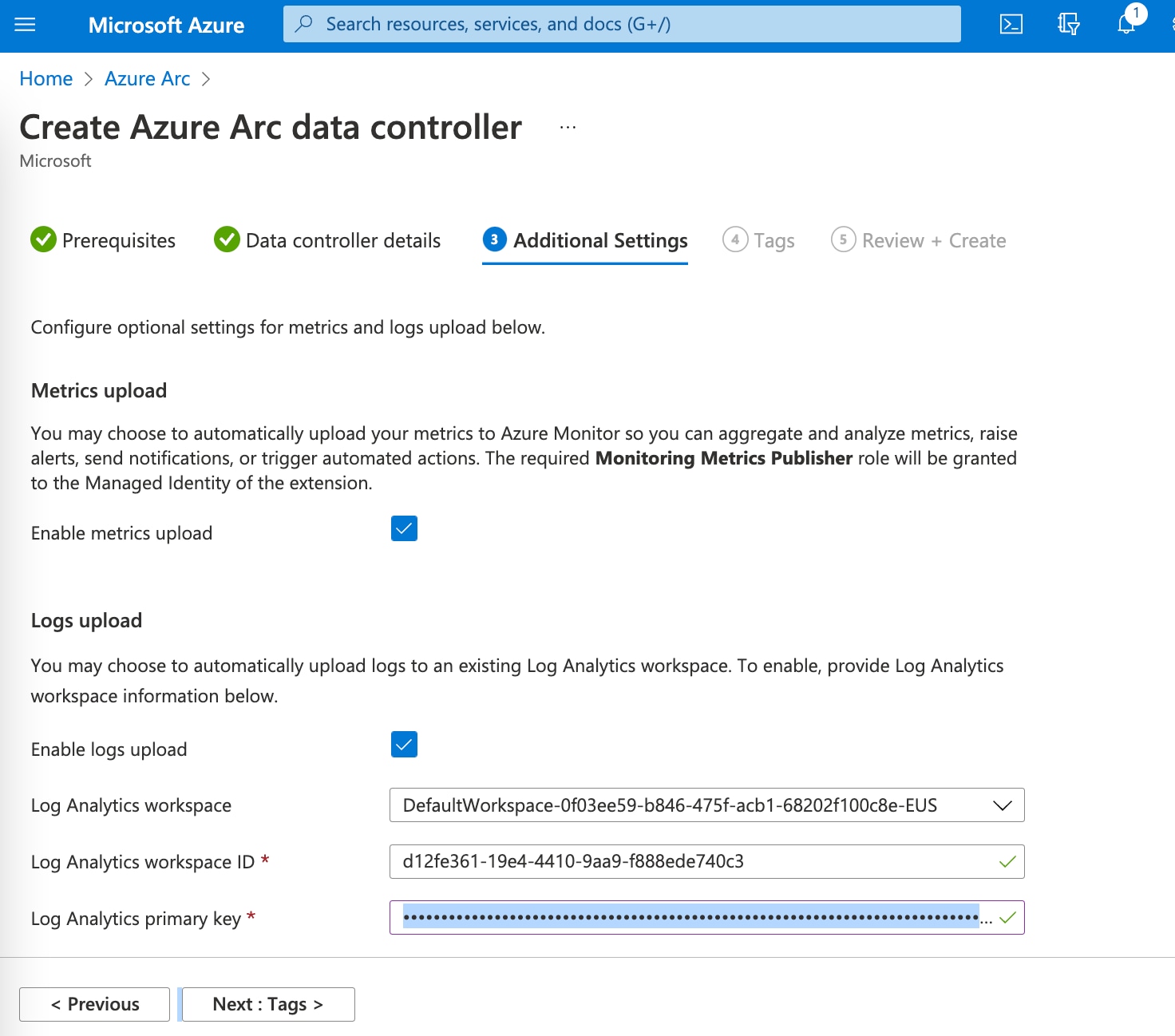Image resolution: width=1175 pixels, height=1036 pixels.
Task: Click the step 4 circle icon
Action: click(735, 239)
